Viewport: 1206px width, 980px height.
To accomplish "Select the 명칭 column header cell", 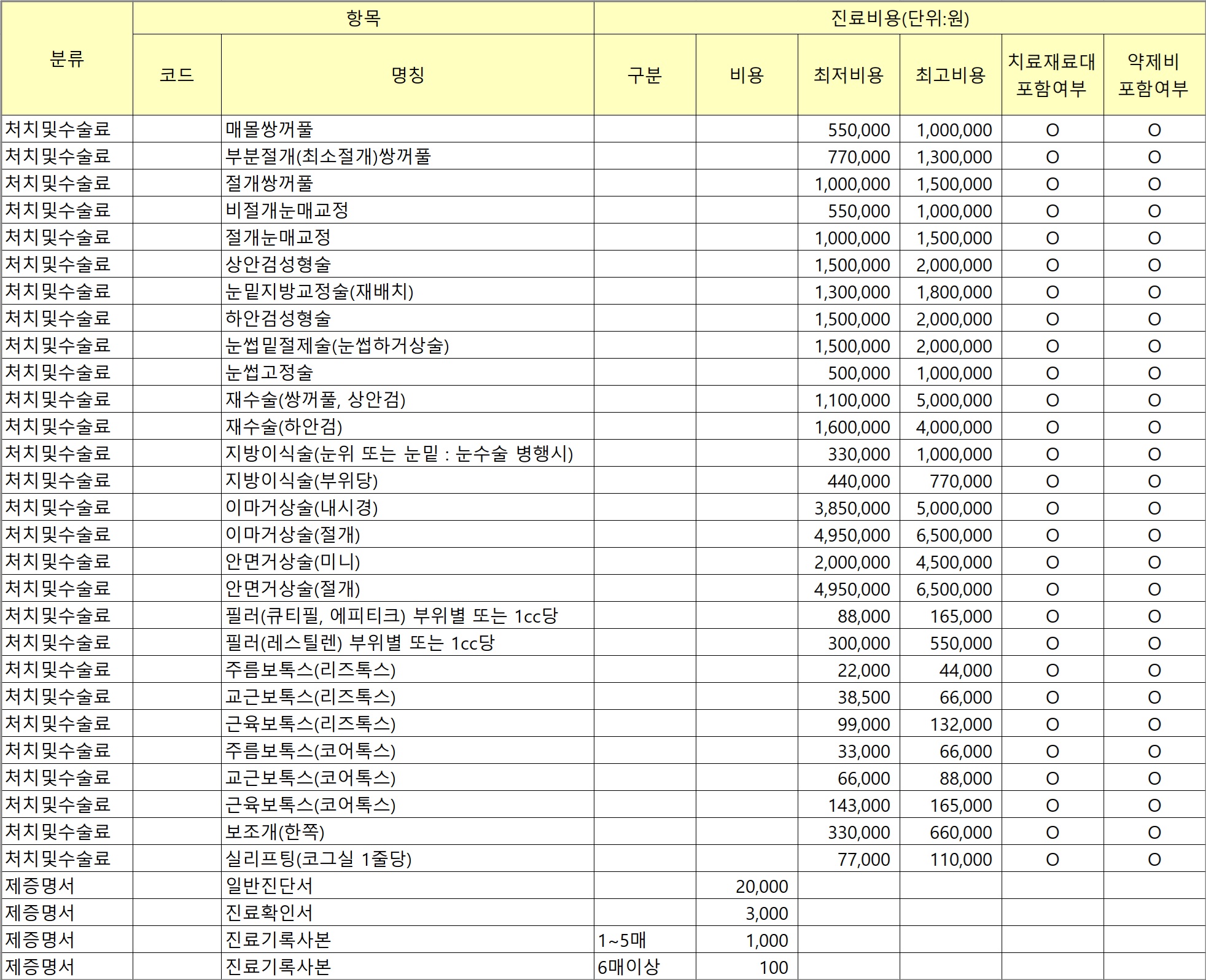I will click(x=408, y=75).
